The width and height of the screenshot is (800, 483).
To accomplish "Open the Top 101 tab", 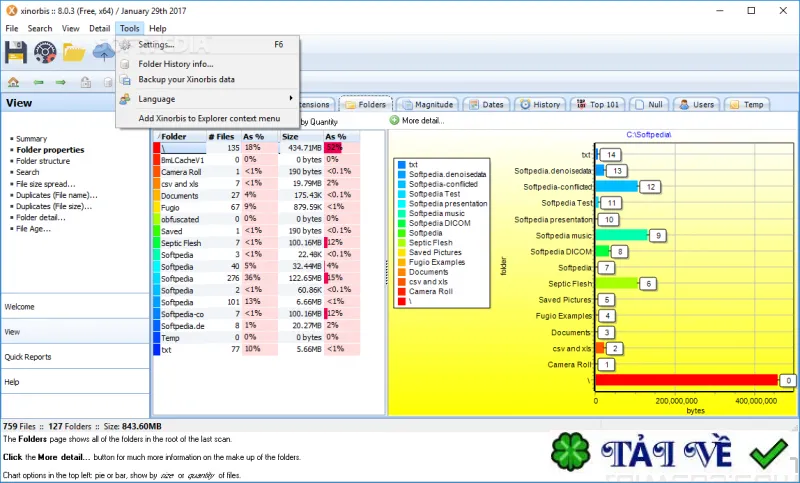I will tap(598, 105).
